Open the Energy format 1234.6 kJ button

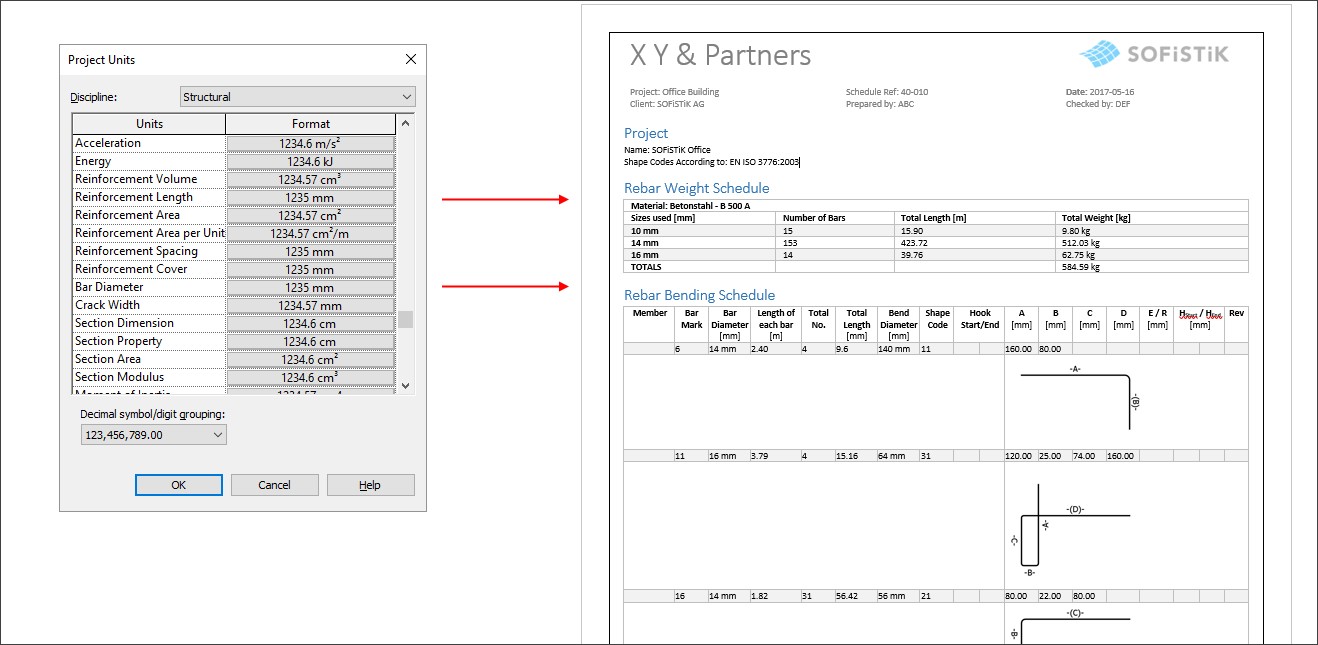click(x=311, y=161)
